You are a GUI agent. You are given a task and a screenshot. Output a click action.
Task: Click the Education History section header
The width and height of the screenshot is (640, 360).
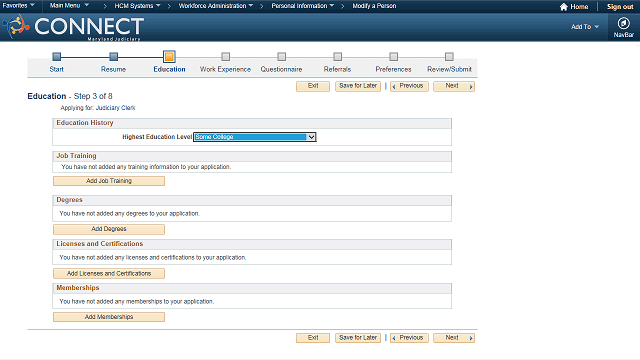[x=85, y=123]
